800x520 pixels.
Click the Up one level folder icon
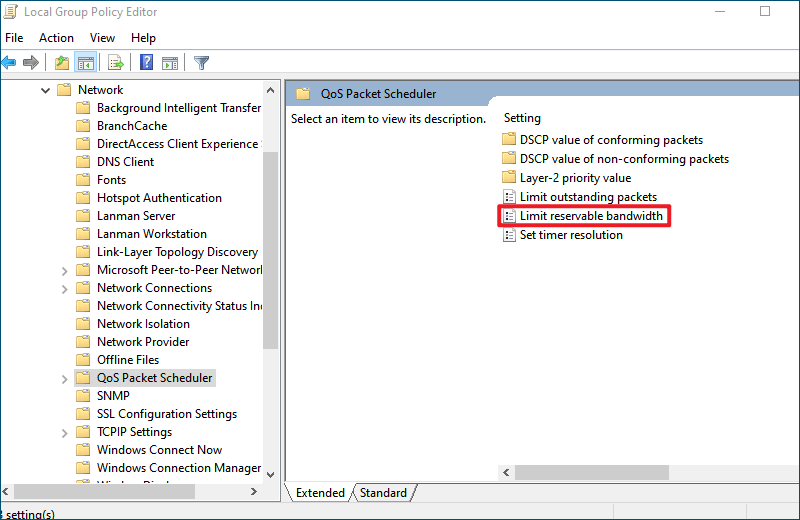(x=62, y=63)
